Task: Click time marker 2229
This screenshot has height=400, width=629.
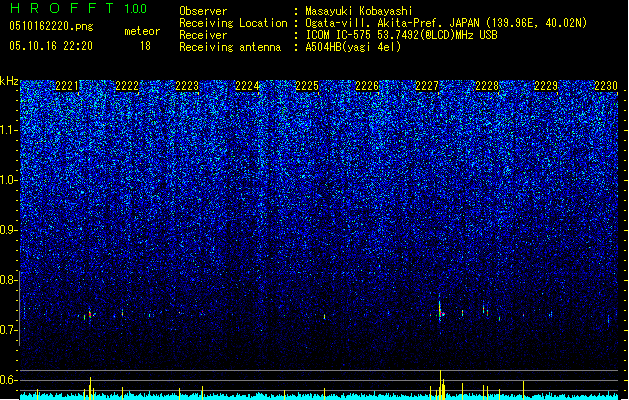Action: [x=546, y=86]
